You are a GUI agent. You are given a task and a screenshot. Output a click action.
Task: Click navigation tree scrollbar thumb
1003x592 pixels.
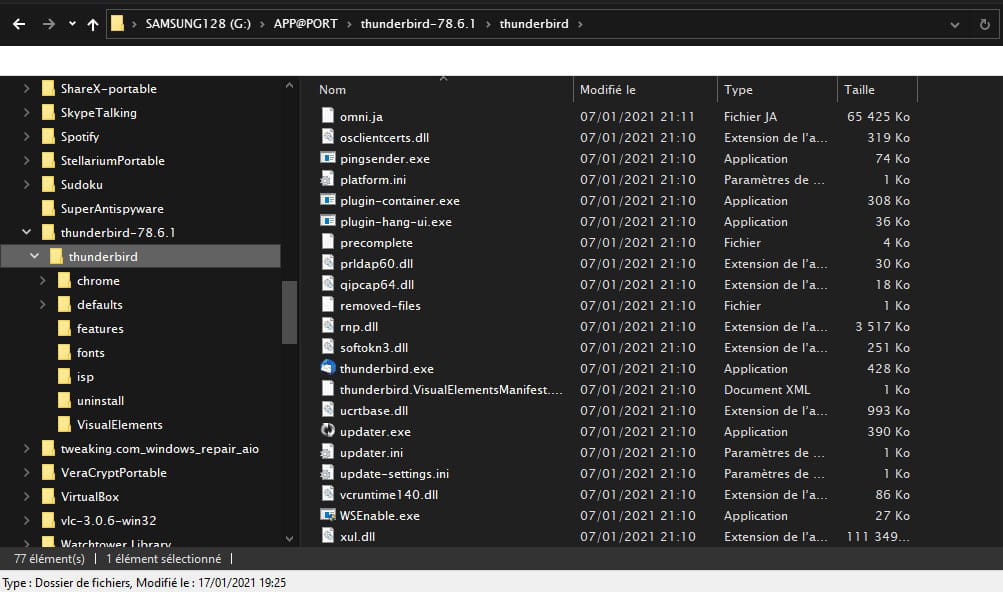pos(289,312)
